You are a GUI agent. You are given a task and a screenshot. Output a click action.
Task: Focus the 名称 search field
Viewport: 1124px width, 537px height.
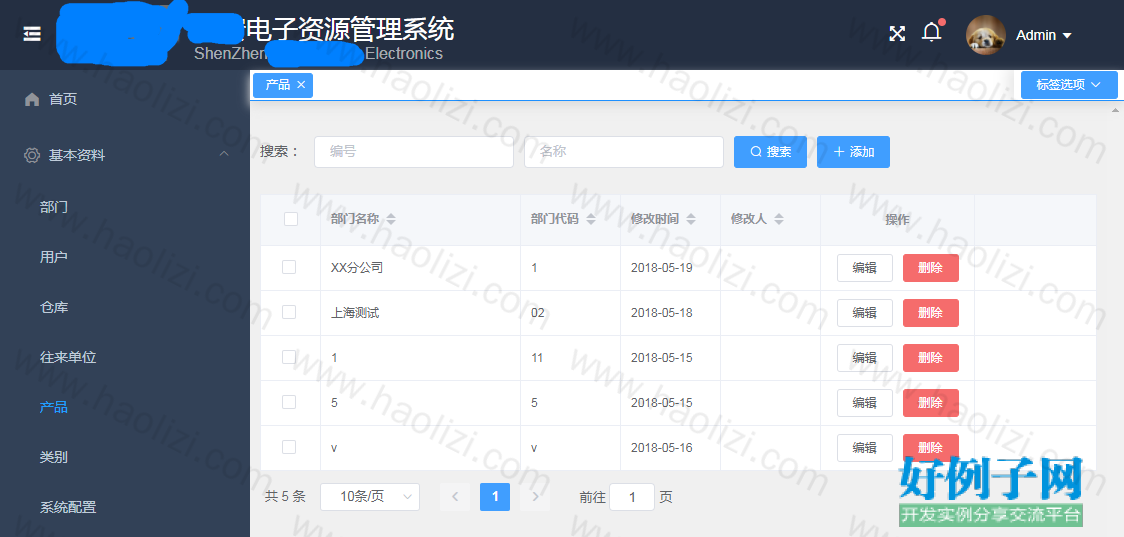pos(624,152)
